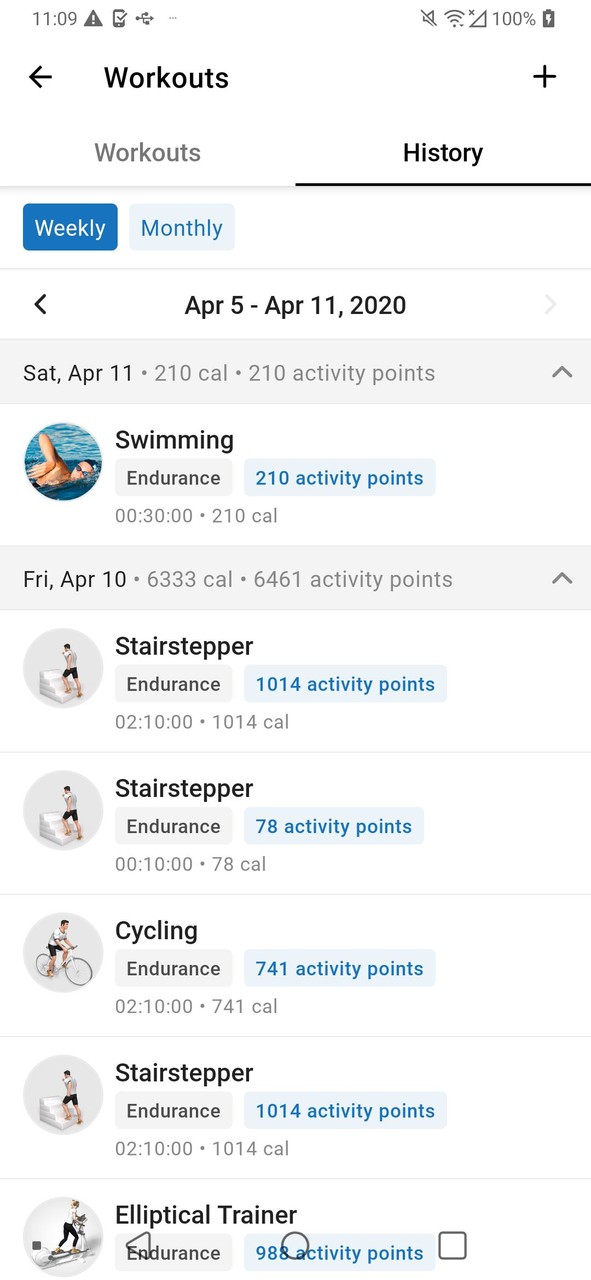Switch to the Workouts tab
Viewport: 591px width, 1280px height.
[147, 152]
